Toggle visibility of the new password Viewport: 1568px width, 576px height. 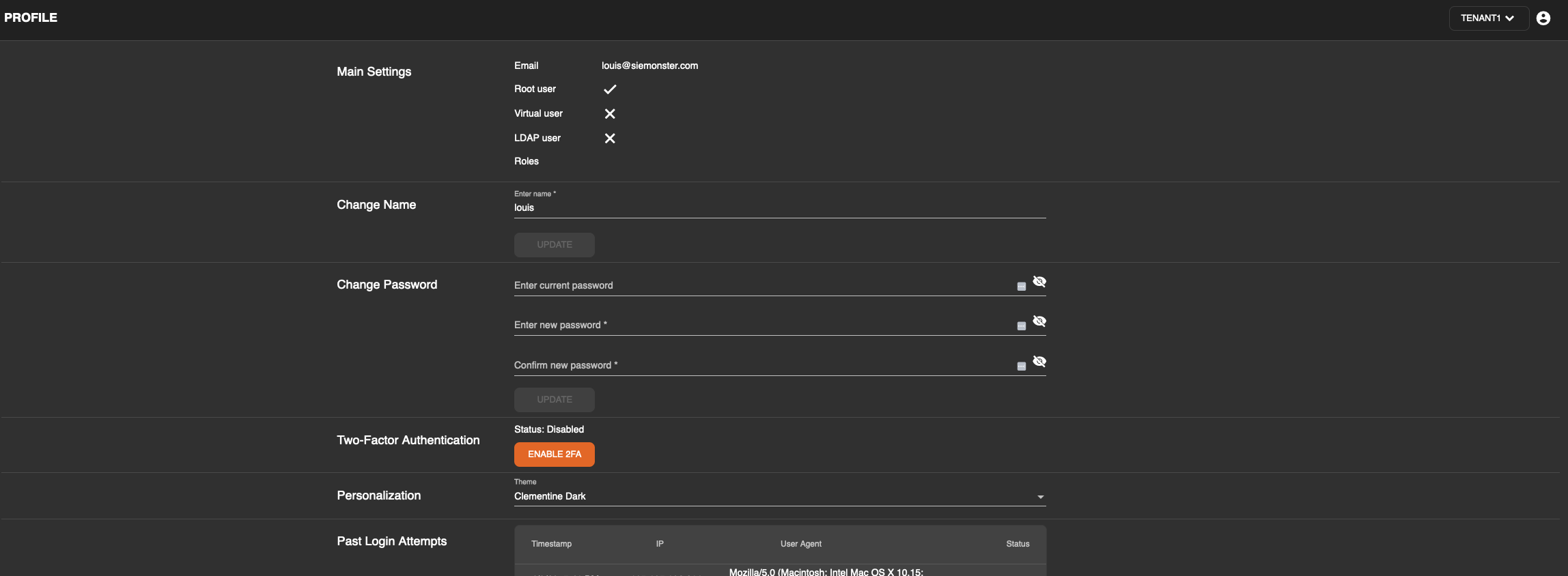point(1039,321)
